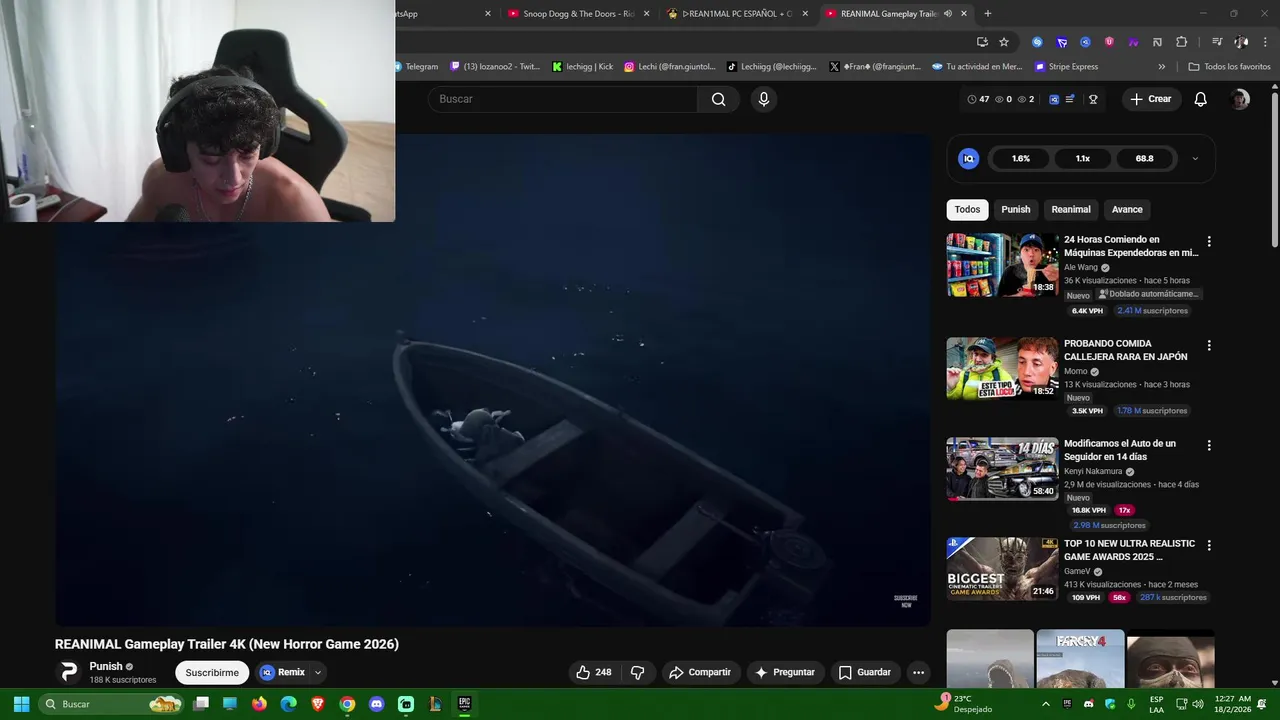This screenshot has height=720, width=1280.
Task: Open the lechigg Kick bookmark
Action: coord(583,67)
